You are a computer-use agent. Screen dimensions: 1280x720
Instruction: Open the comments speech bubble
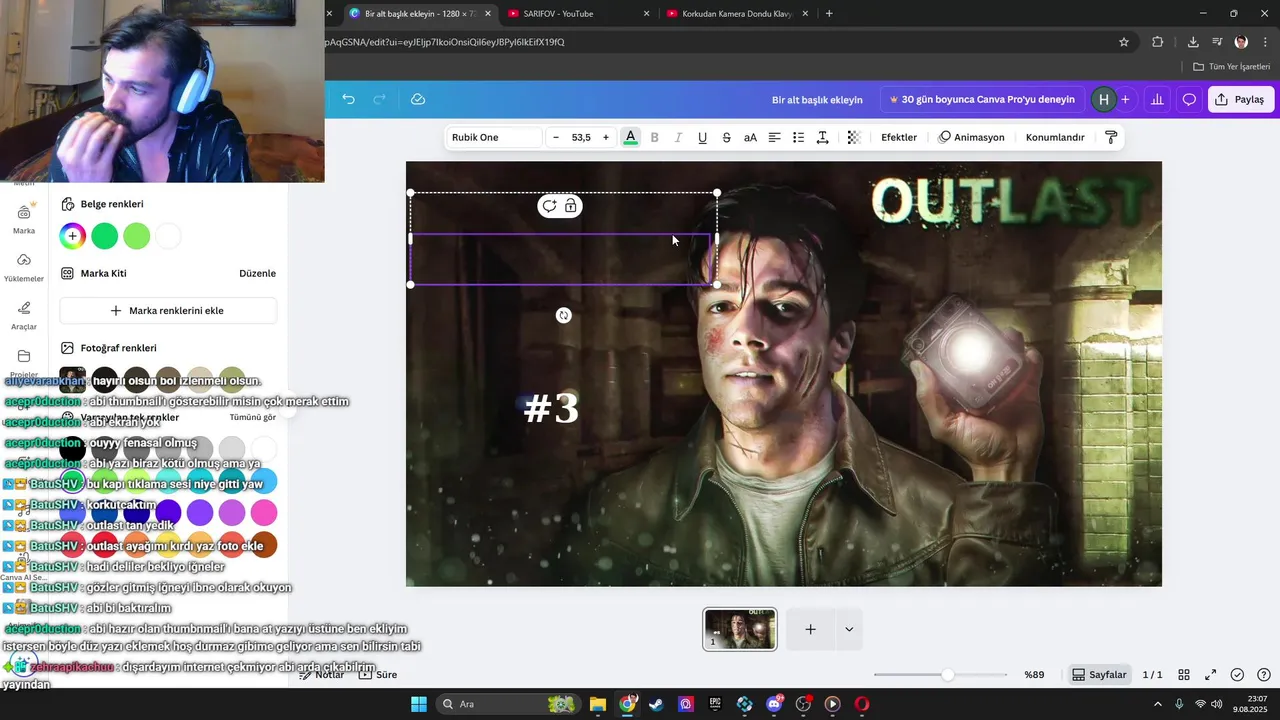click(1189, 99)
